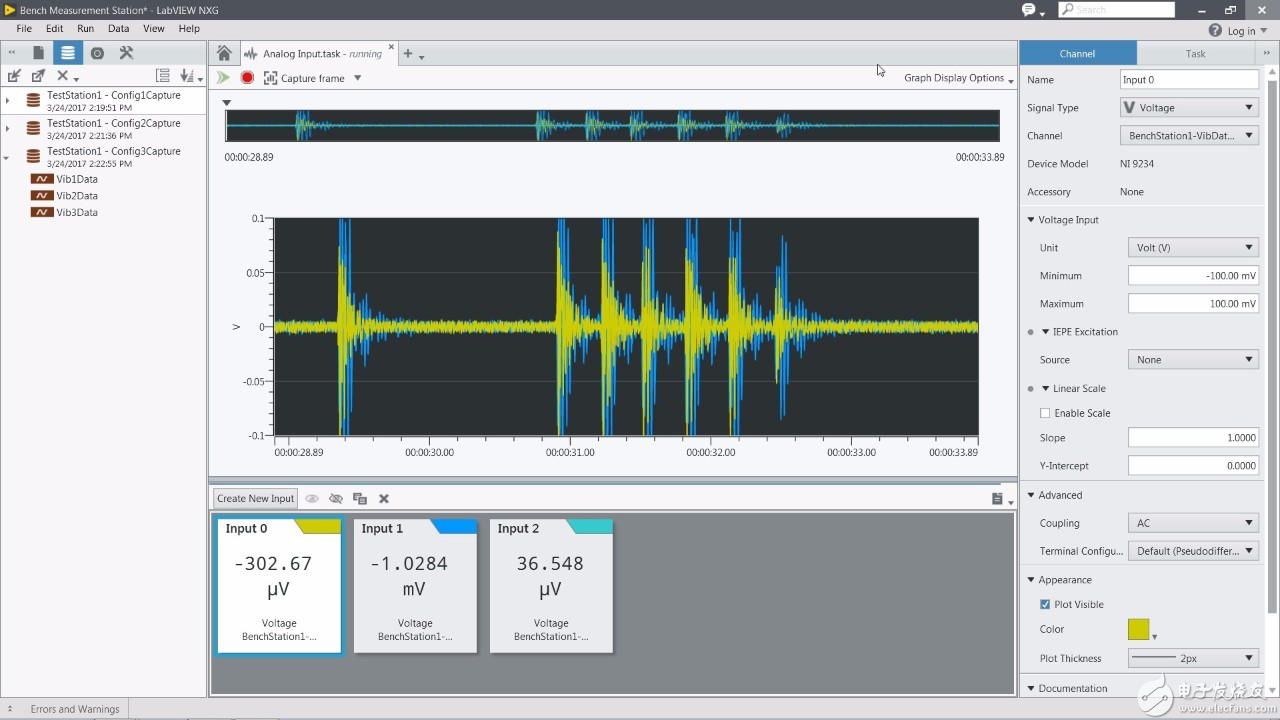This screenshot has height=720, width=1280.
Task: Click the duplicate input icon
Action: click(x=360, y=498)
